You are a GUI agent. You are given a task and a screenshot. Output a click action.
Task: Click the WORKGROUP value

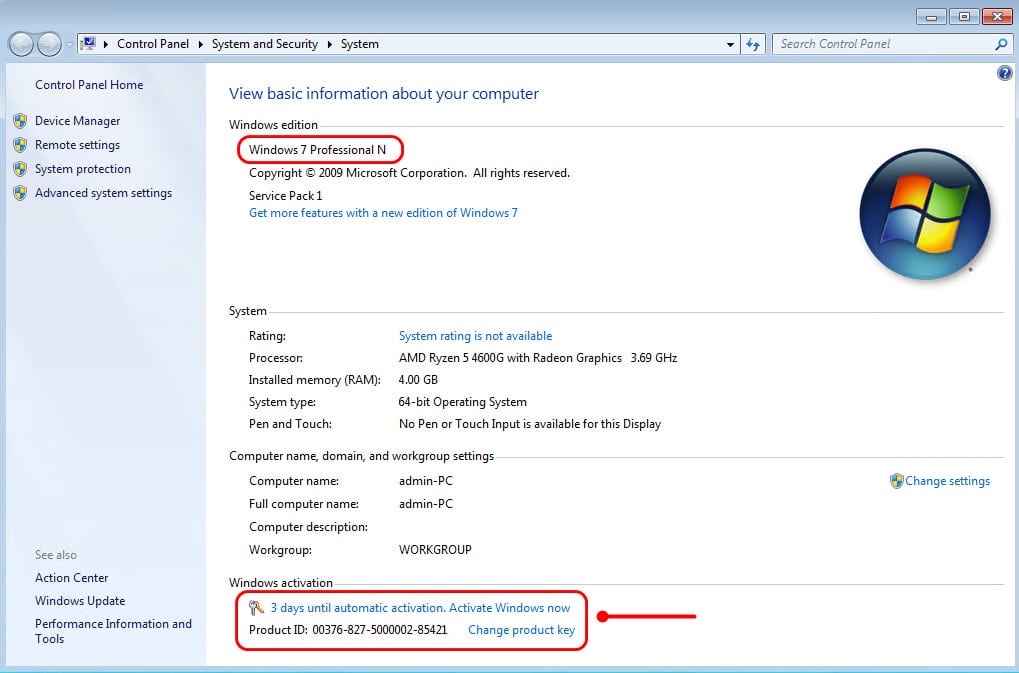435,550
